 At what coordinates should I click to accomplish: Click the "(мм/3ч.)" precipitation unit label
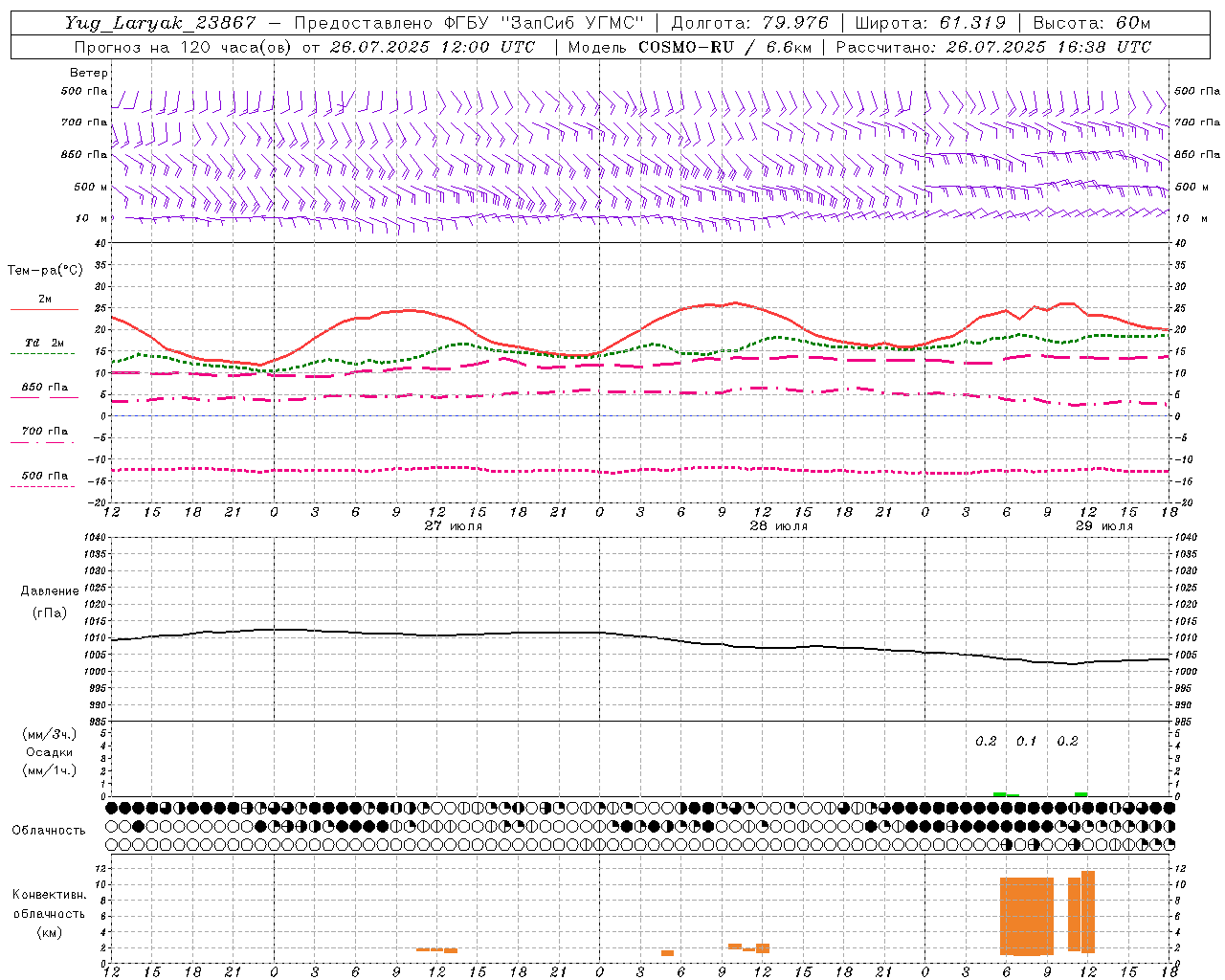pos(50,734)
